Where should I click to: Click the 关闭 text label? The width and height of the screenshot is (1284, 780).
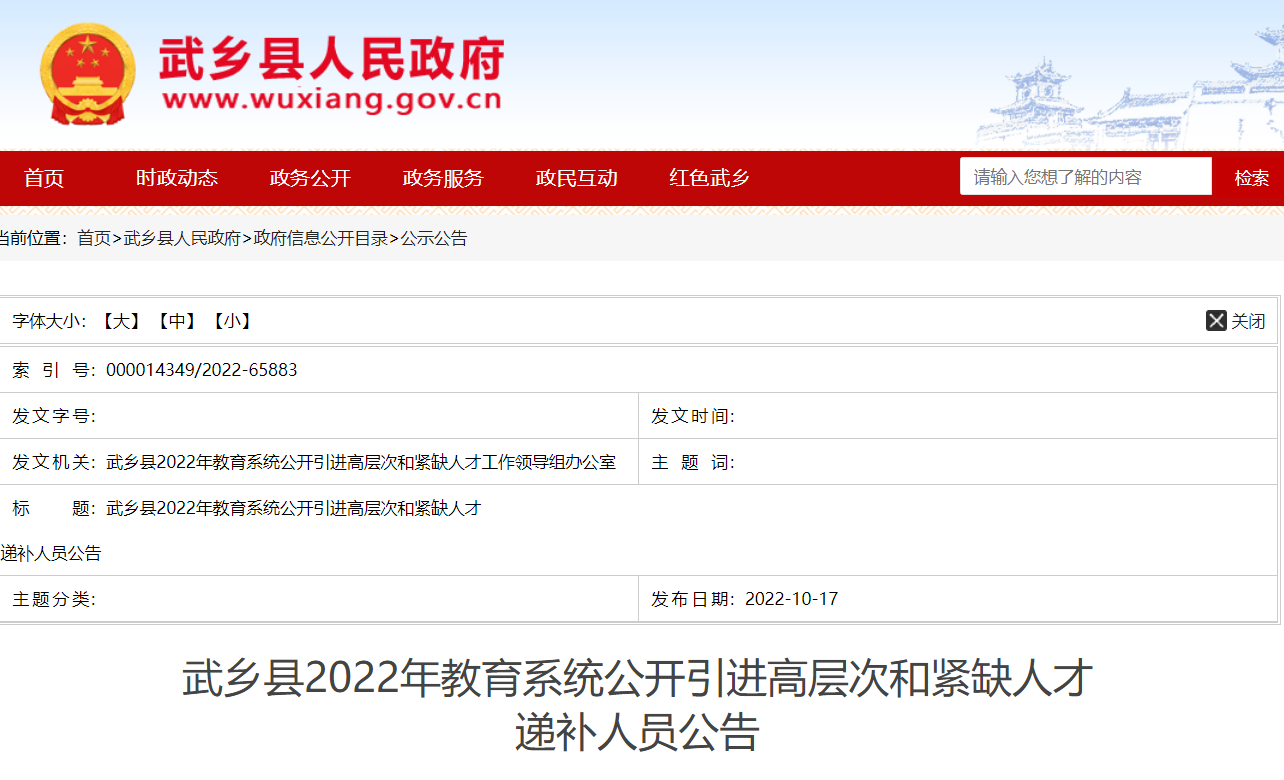coord(1248,321)
